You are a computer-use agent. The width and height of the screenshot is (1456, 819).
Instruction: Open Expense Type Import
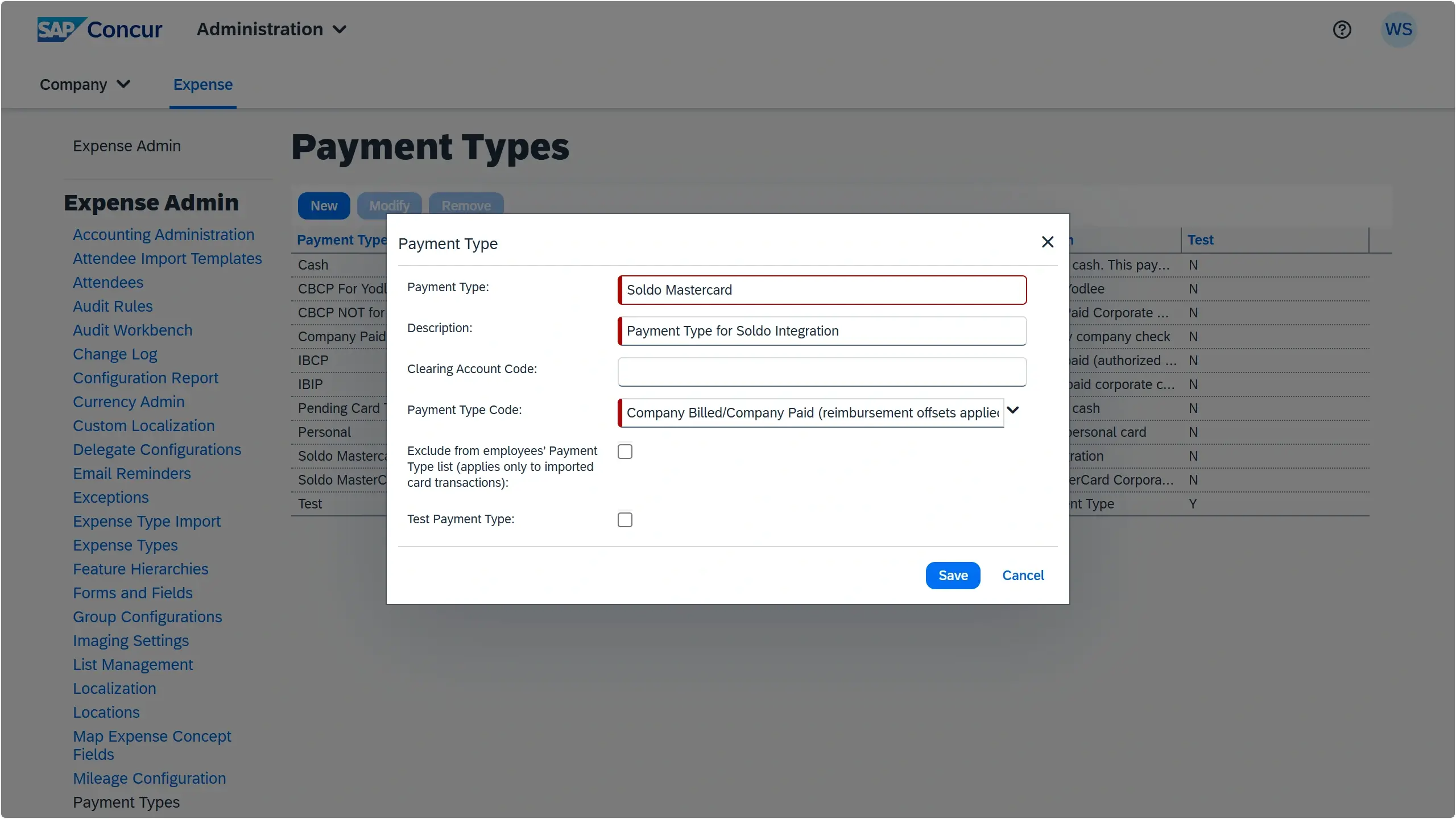(147, 521)
